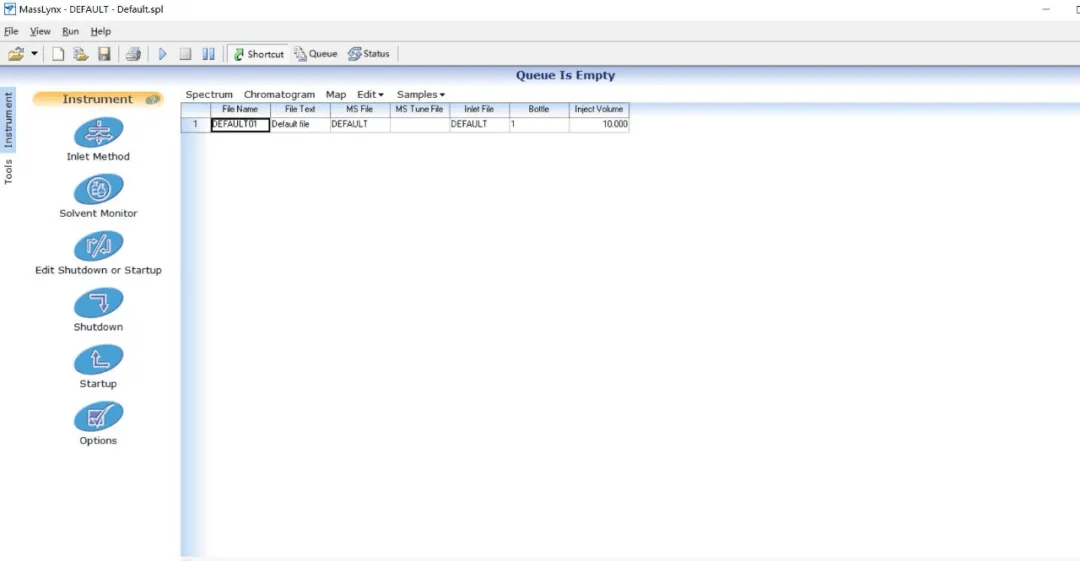1080x561 pixels.
Task: Select the Inject Volume column header
Action: (599, 109)
